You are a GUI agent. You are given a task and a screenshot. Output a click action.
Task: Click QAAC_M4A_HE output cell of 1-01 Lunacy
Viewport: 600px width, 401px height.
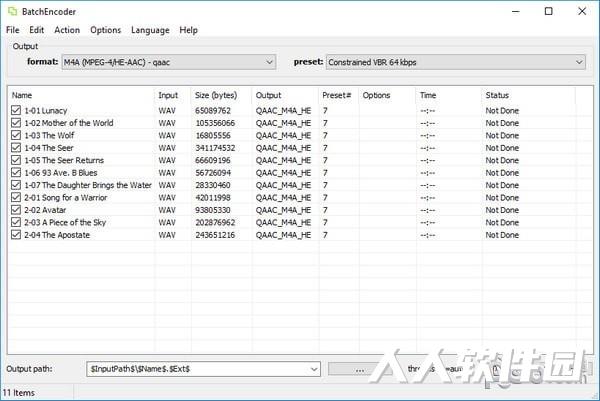pos(283,111)
